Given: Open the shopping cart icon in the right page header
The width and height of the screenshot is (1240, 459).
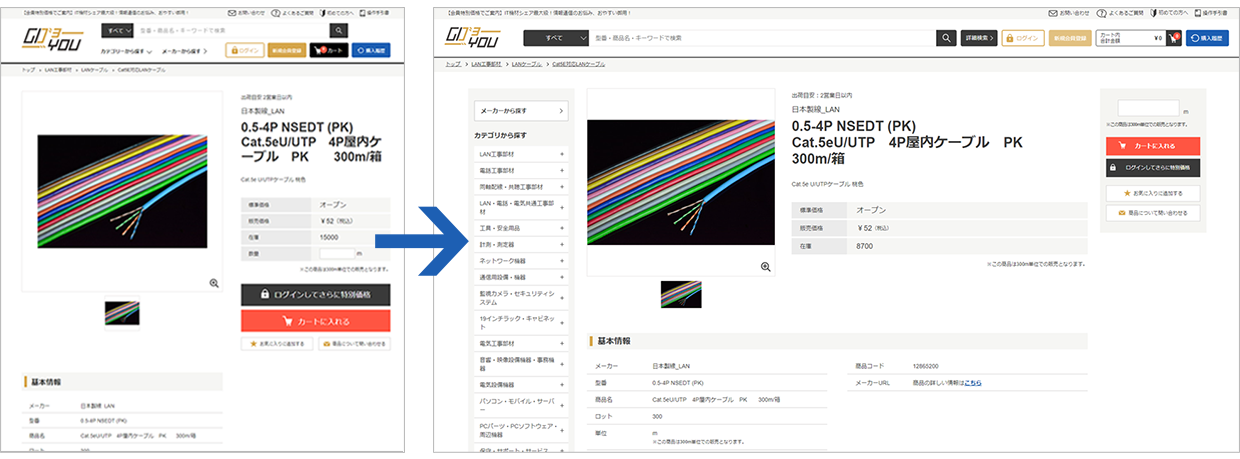Looking at the screenshot, I should 1174,38.
